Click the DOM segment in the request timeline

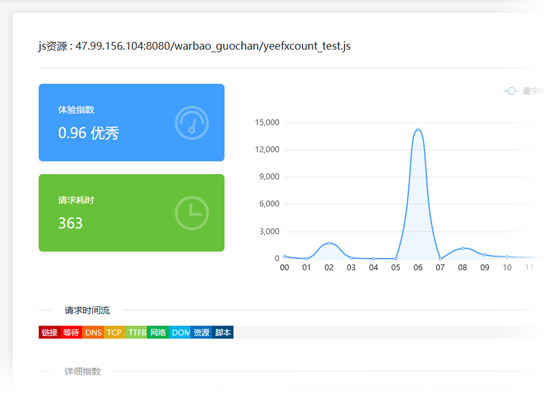pos(180,332)
